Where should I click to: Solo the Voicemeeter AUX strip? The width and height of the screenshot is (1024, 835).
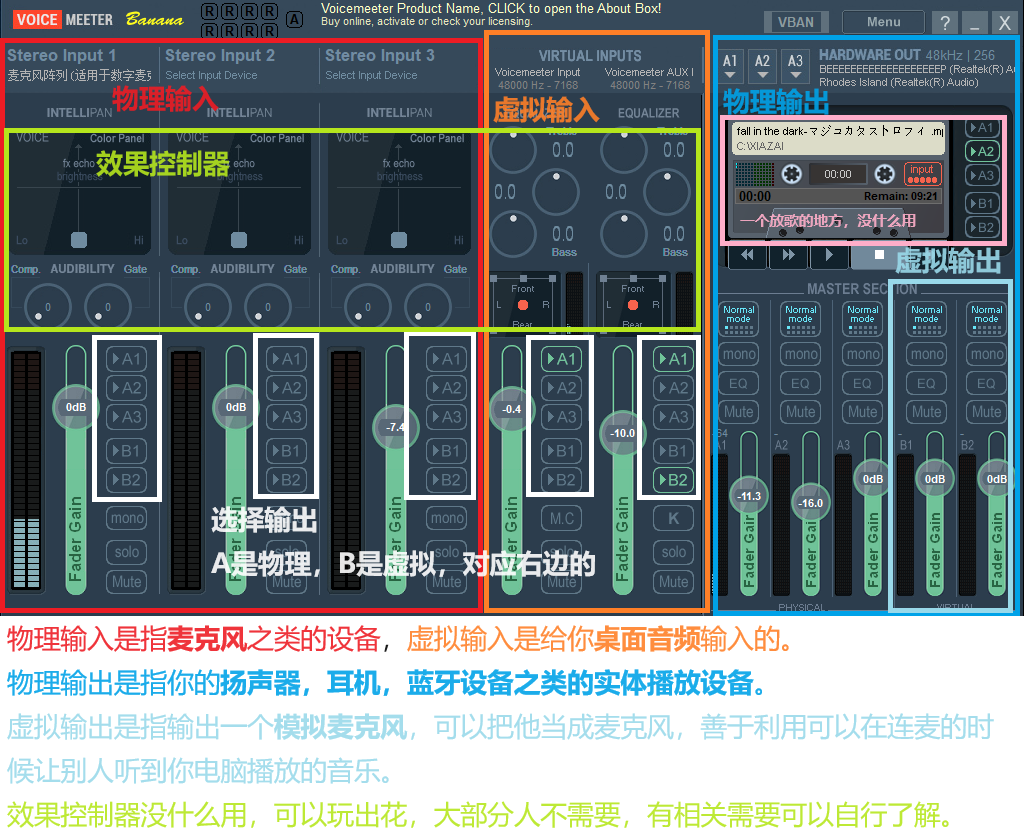673,552
